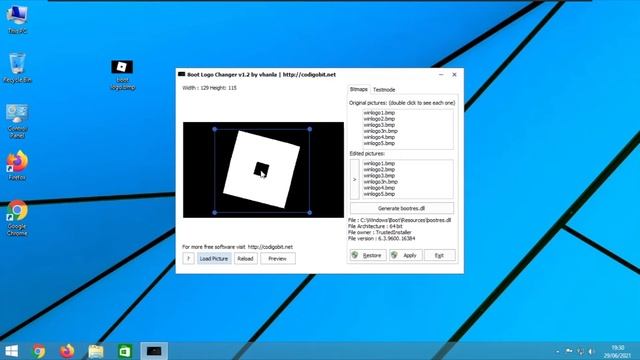This screenshot has height=360, width=640.
Task: Click the top-right selection handle
Action: point(310,129)
